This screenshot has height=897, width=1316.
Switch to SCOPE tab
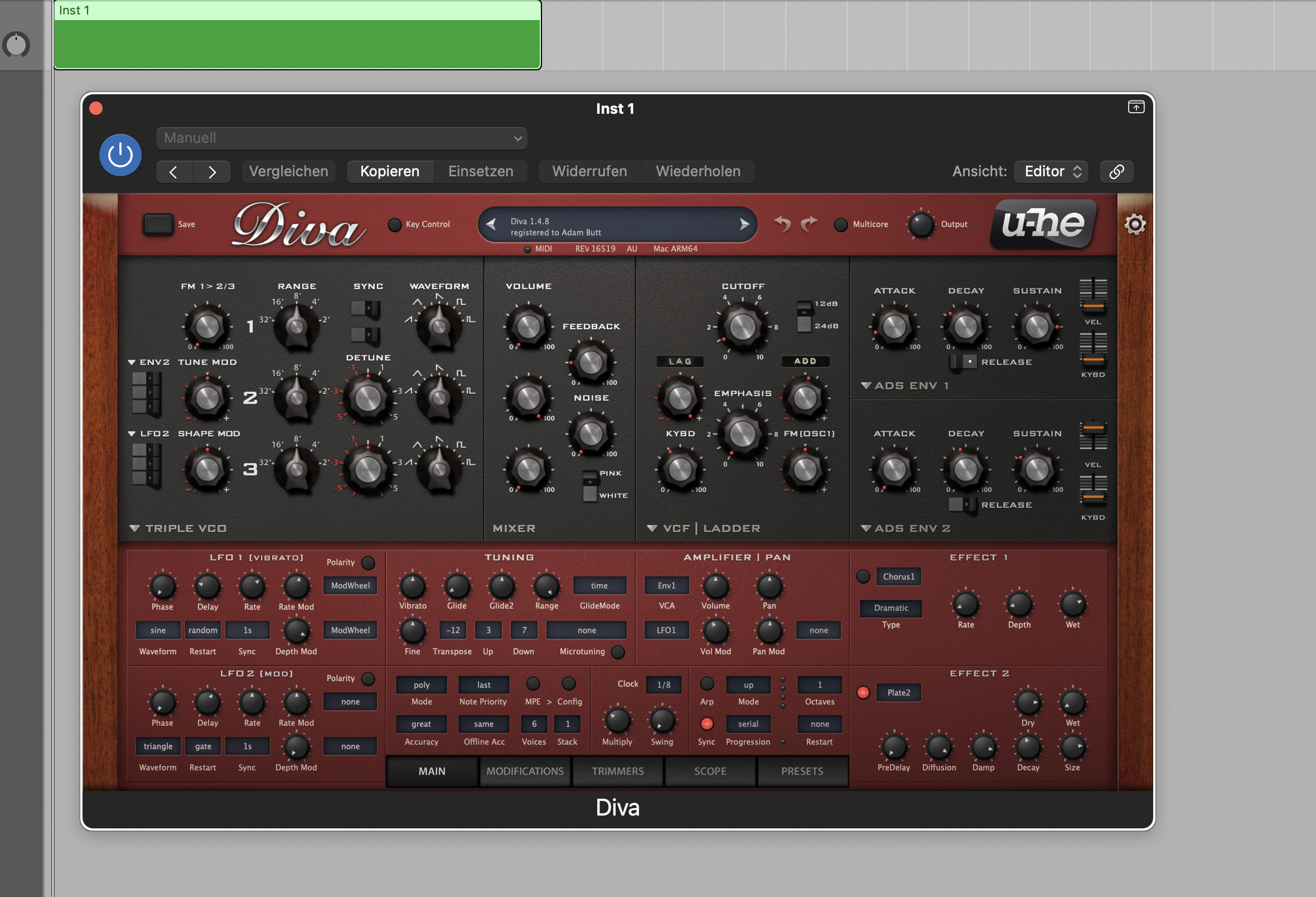(710, 771)
